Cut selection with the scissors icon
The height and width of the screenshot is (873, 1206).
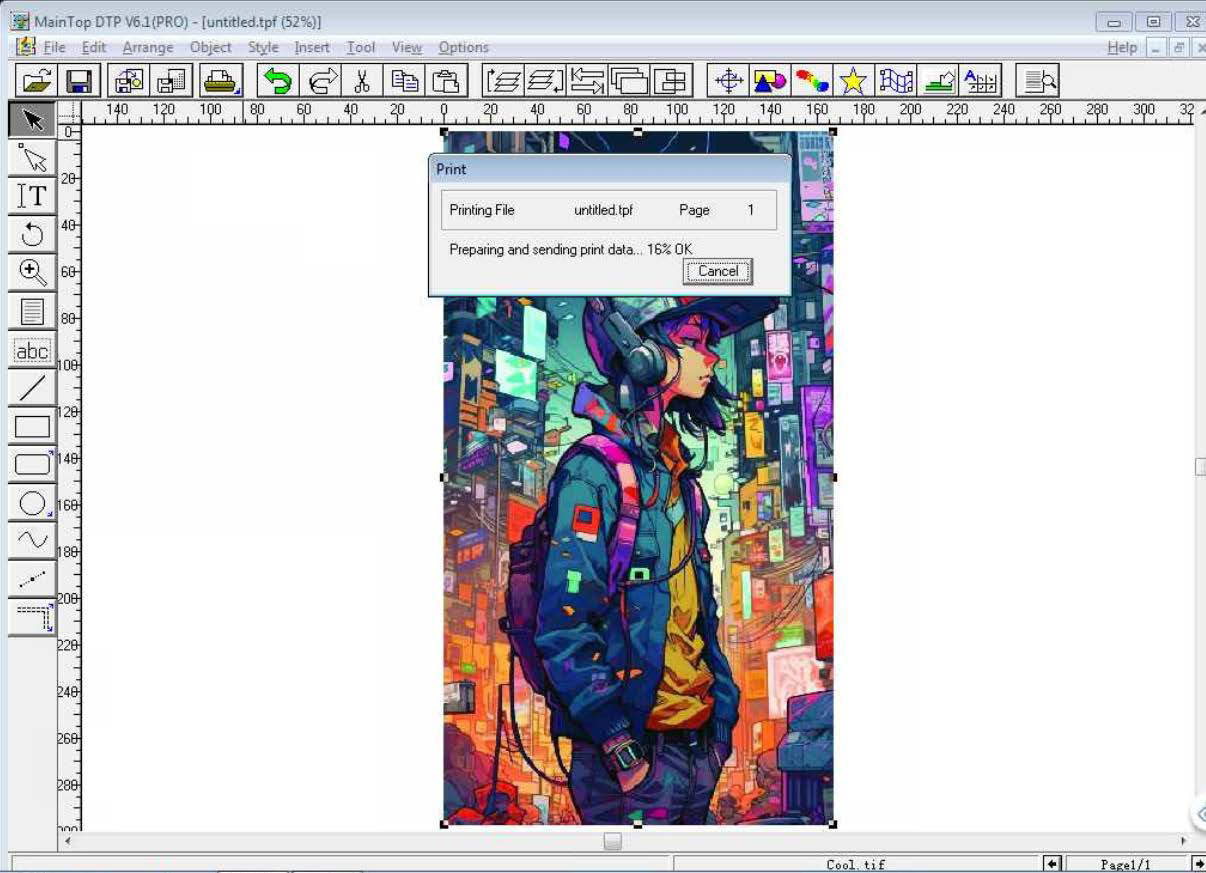pos(362,80)
